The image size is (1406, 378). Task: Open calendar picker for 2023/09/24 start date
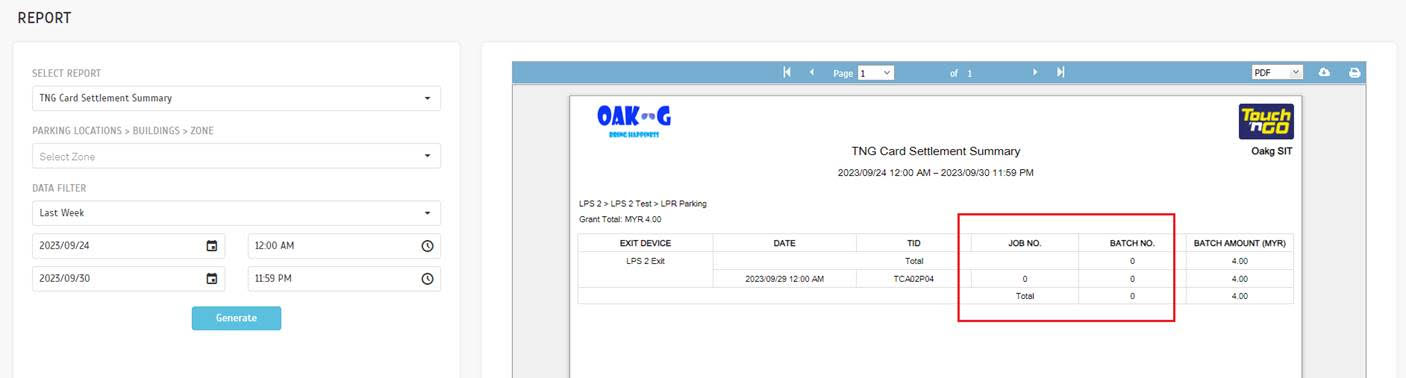pos(211,246)
